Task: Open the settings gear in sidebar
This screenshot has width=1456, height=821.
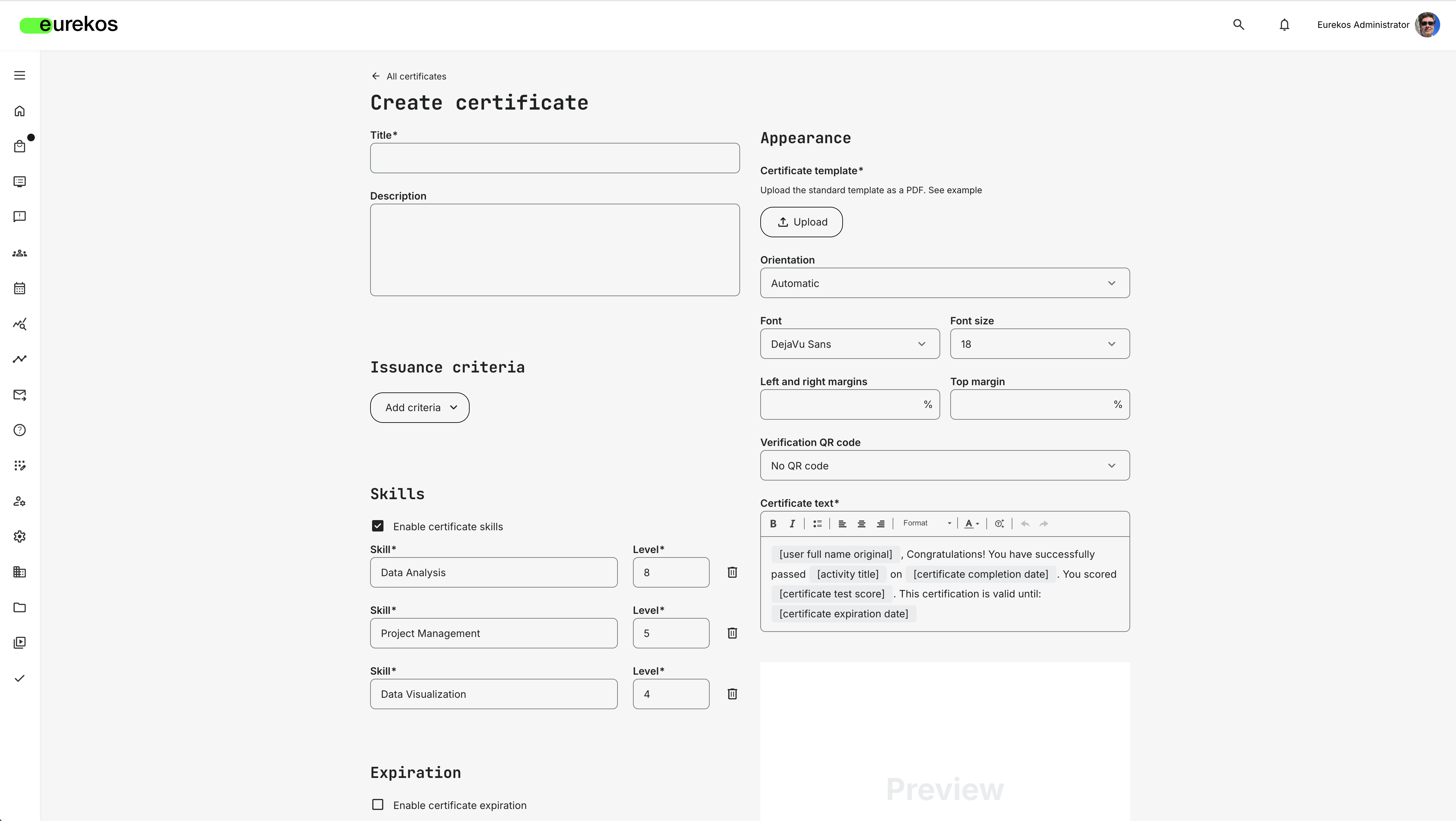Action: 20,537
